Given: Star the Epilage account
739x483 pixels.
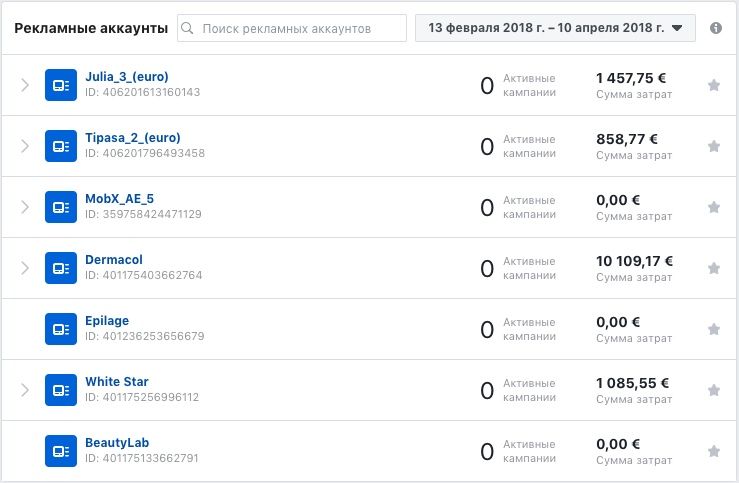Looking at the screenshot, I should (x=714, y=329).
